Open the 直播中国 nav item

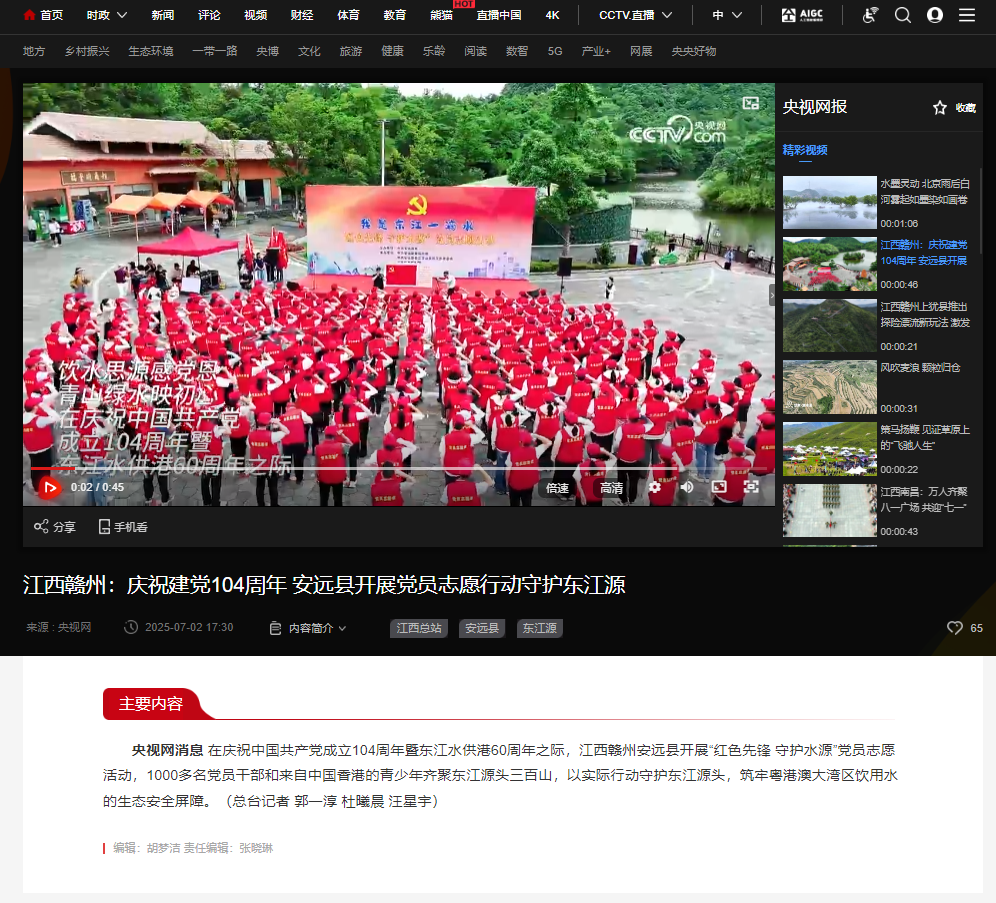(499, 15)
